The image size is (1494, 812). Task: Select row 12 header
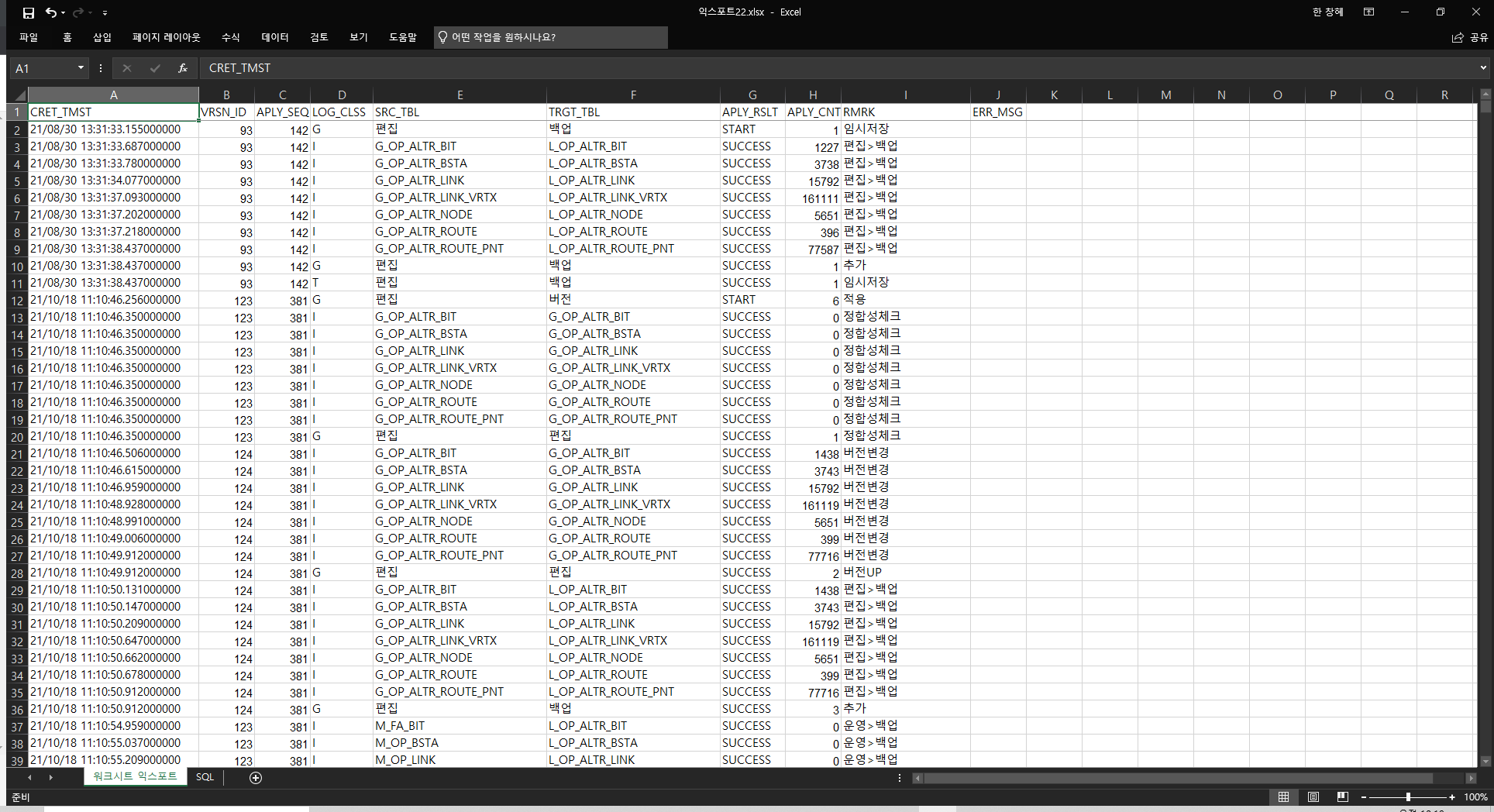tap(17, 301)
